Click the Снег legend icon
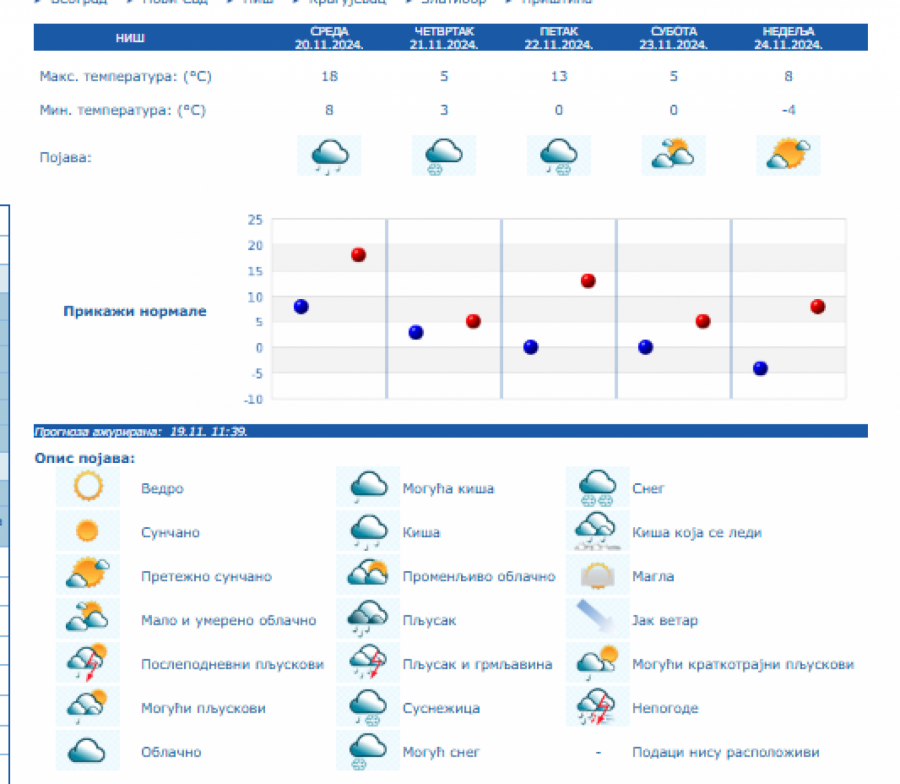The height and width of the screenshot is (784, 900). click(x=597, y=488)
